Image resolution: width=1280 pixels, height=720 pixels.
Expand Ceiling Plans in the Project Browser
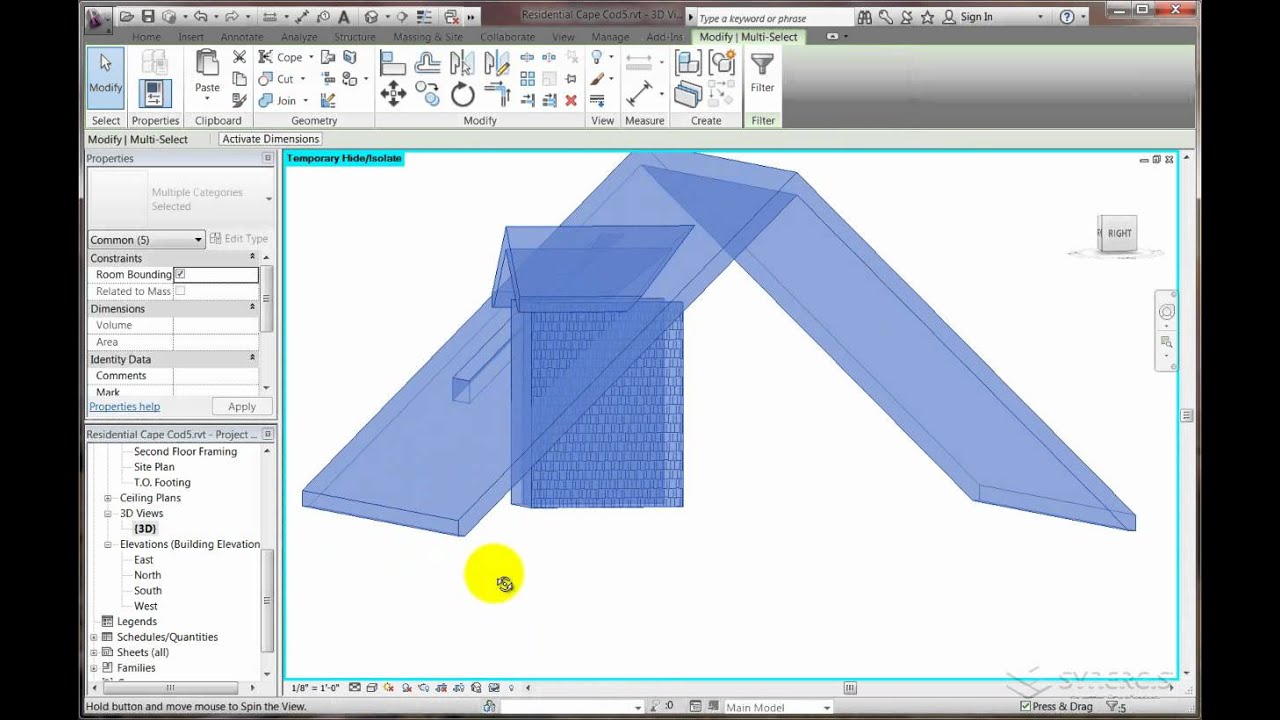click(108, 497)
